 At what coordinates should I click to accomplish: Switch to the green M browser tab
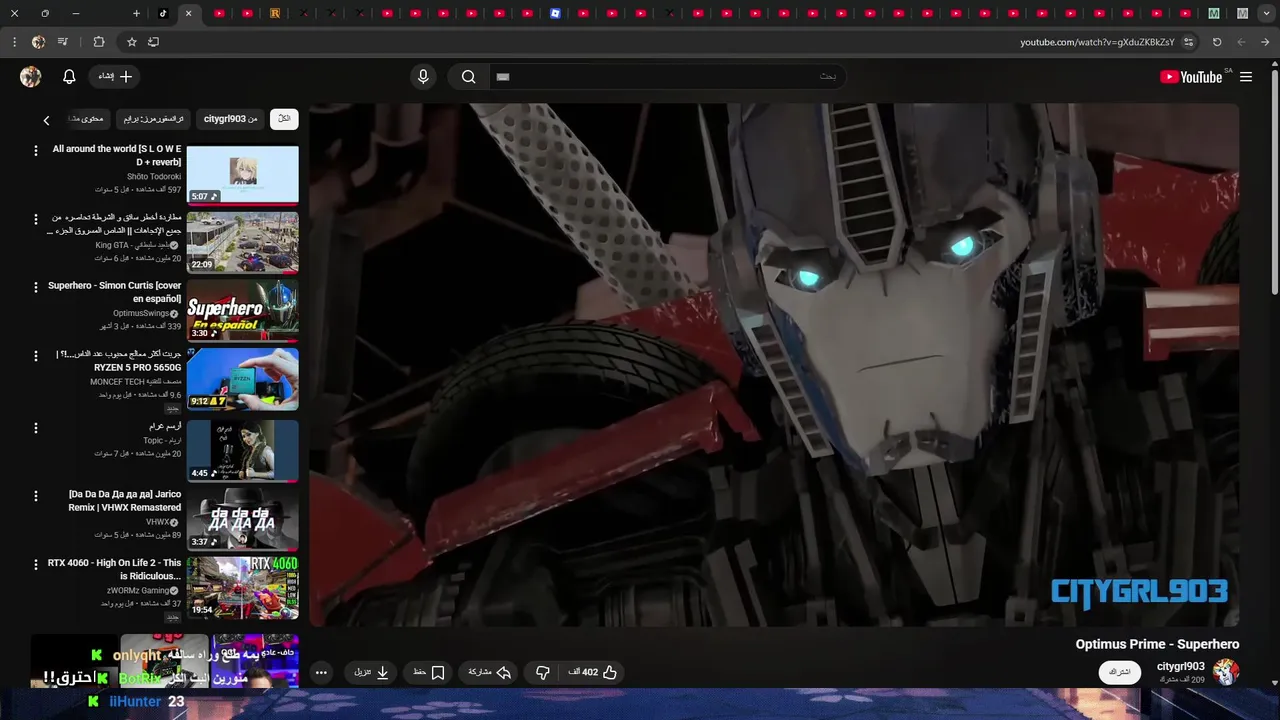coord(1213,13)
